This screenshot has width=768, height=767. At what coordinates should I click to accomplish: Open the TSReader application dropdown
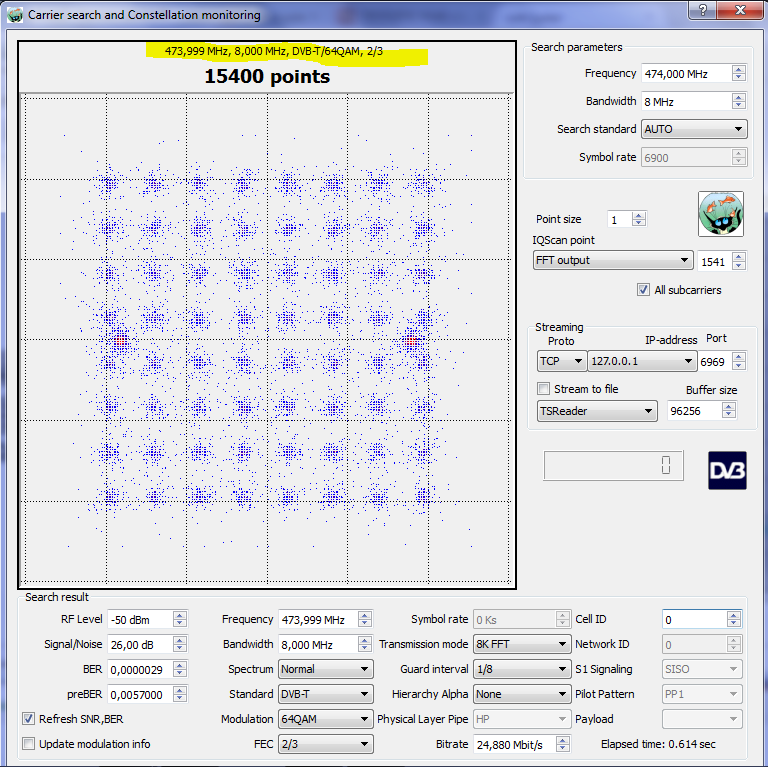pos(597,411)
